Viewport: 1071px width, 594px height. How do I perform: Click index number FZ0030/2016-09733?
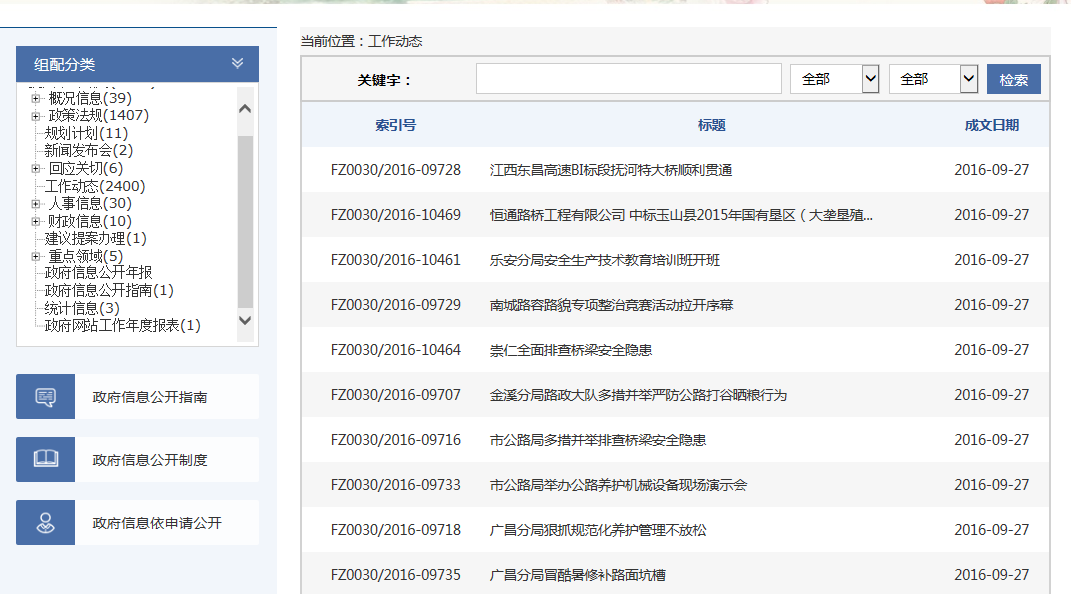(395, 485)
